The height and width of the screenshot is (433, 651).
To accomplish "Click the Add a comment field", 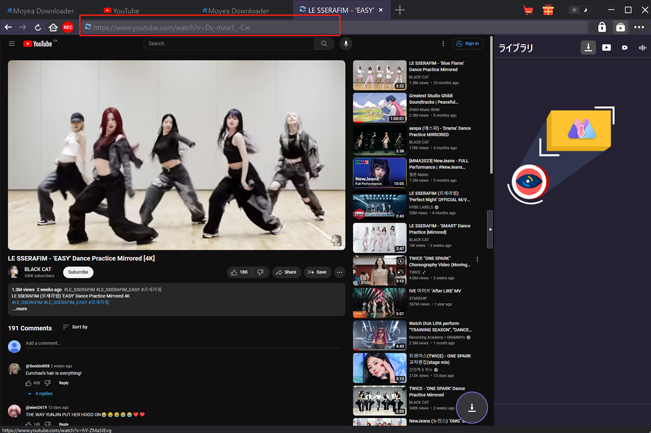I will click(183, 344).
